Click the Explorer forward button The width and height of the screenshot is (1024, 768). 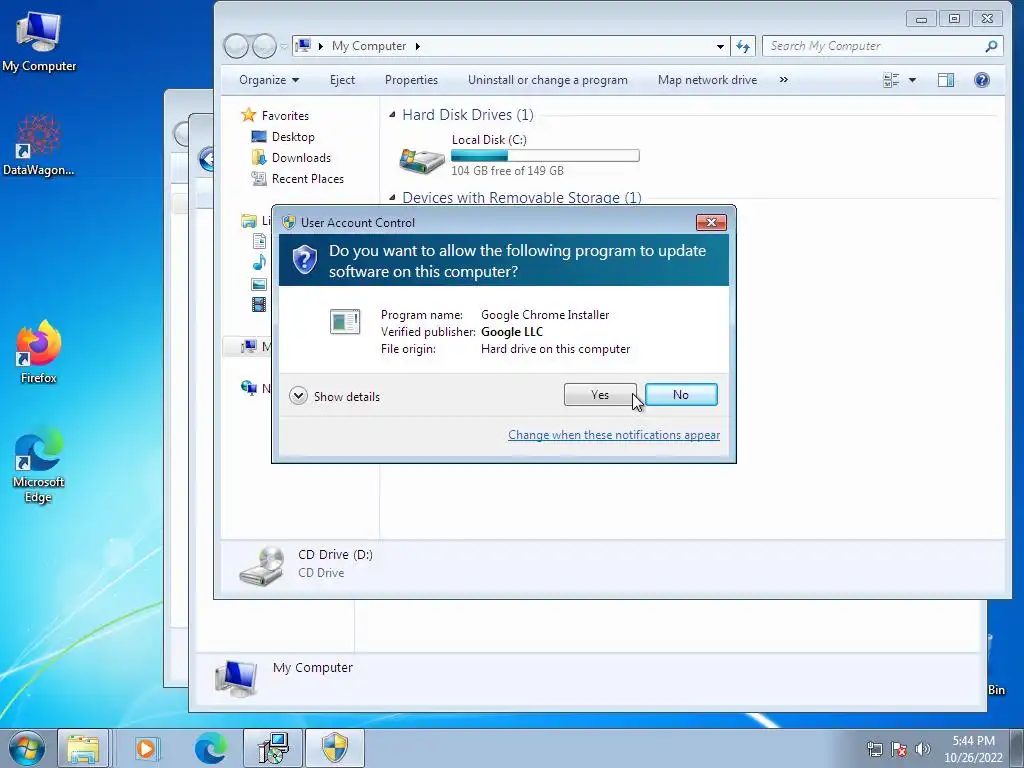pyautogui.click(x=264, y=46)
